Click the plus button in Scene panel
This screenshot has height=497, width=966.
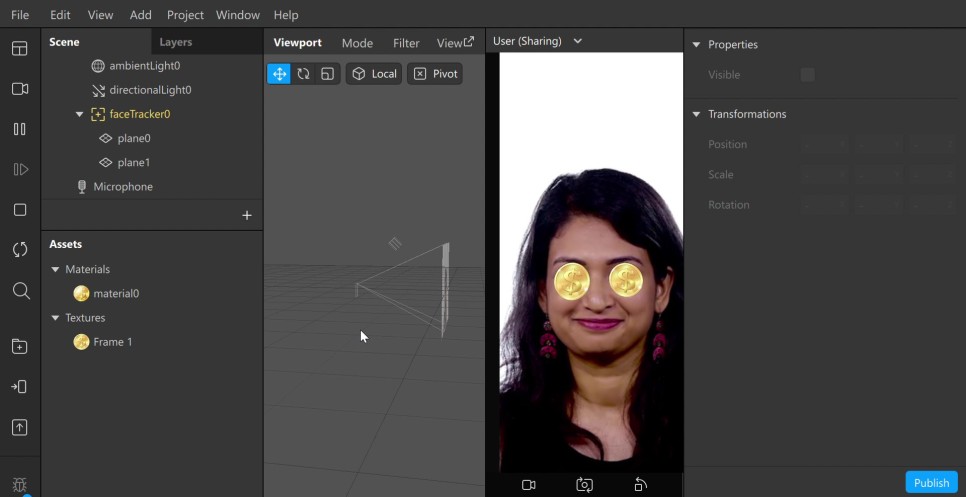247,216
